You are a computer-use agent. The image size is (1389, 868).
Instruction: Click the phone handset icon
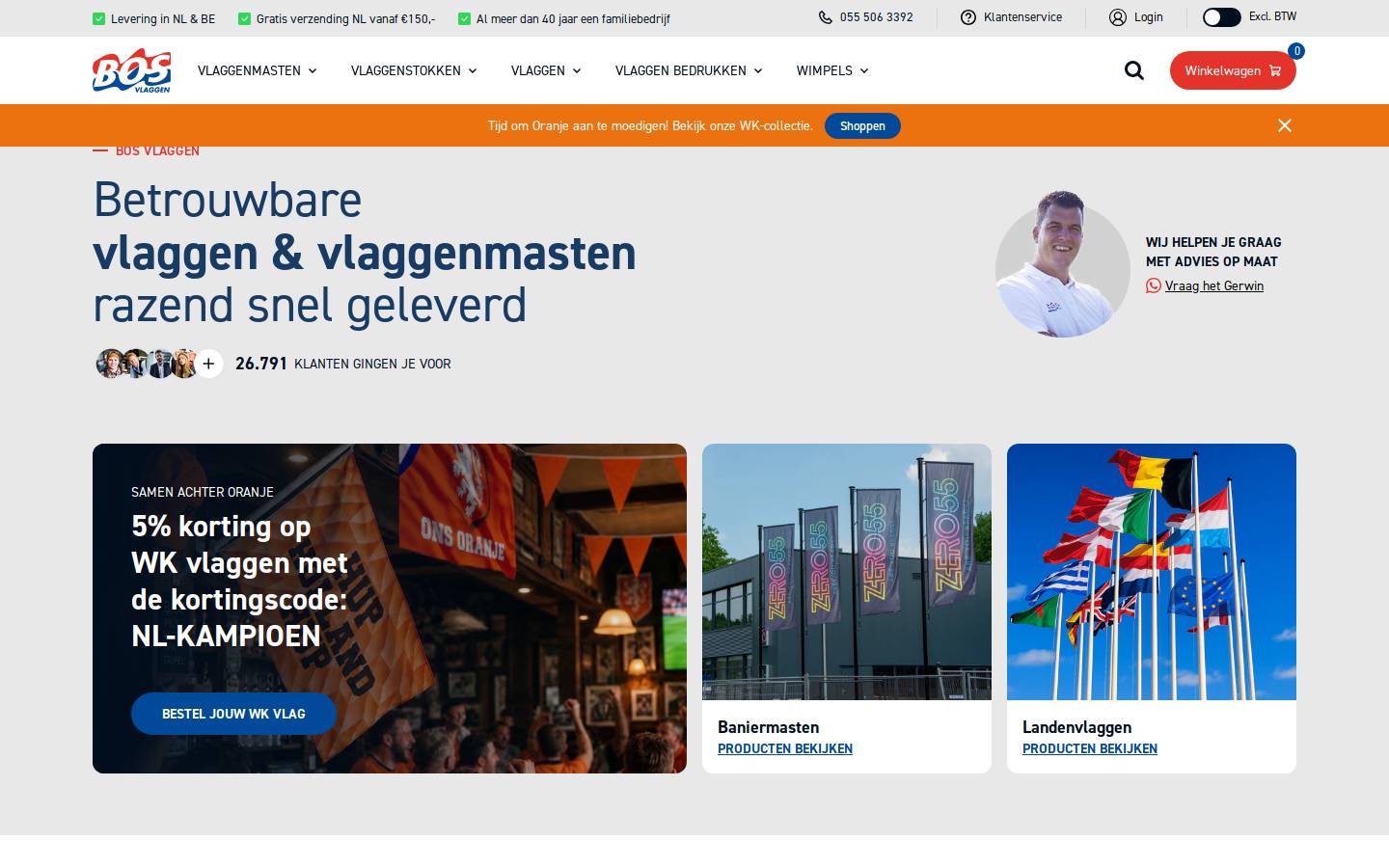[826, 17]
